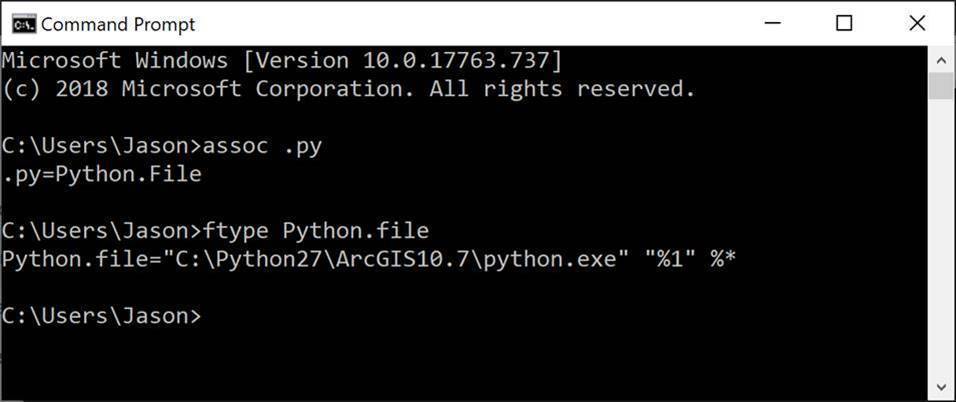Screen dimensions: 956x402
Task: Click the python.exe path in output
Action: 394,259
